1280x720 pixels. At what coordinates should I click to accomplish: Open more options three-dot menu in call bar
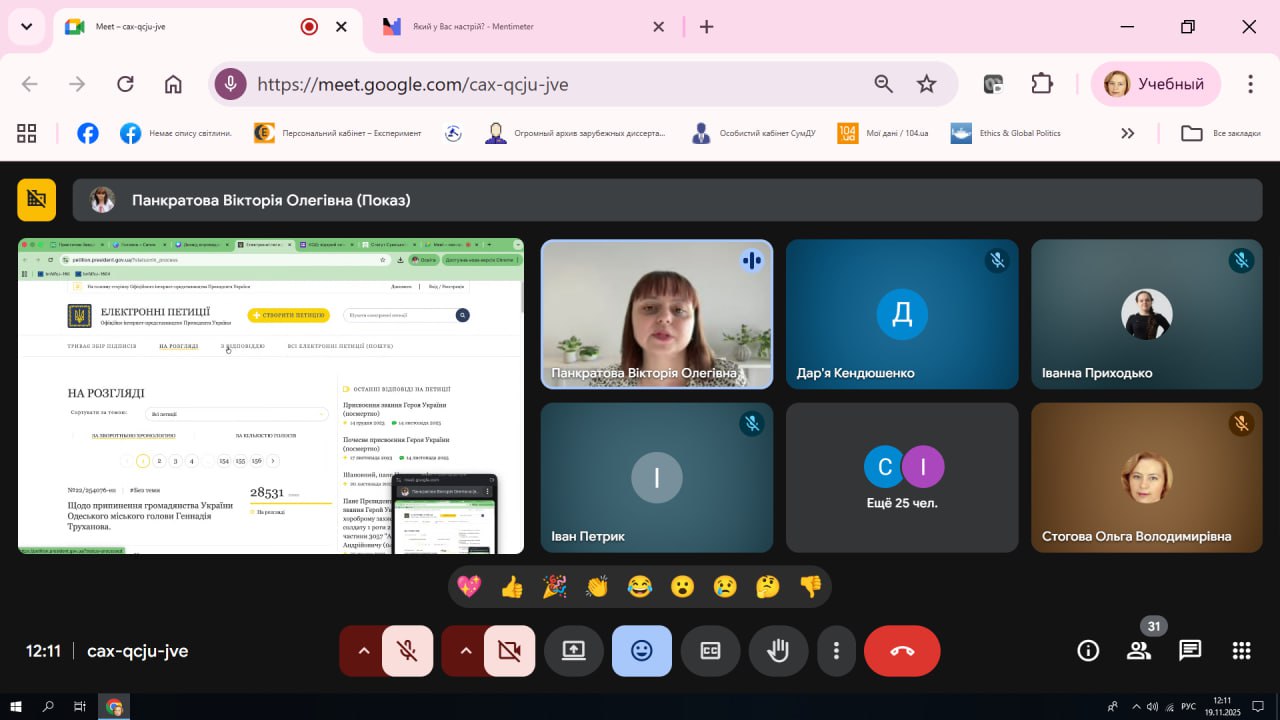836,651
